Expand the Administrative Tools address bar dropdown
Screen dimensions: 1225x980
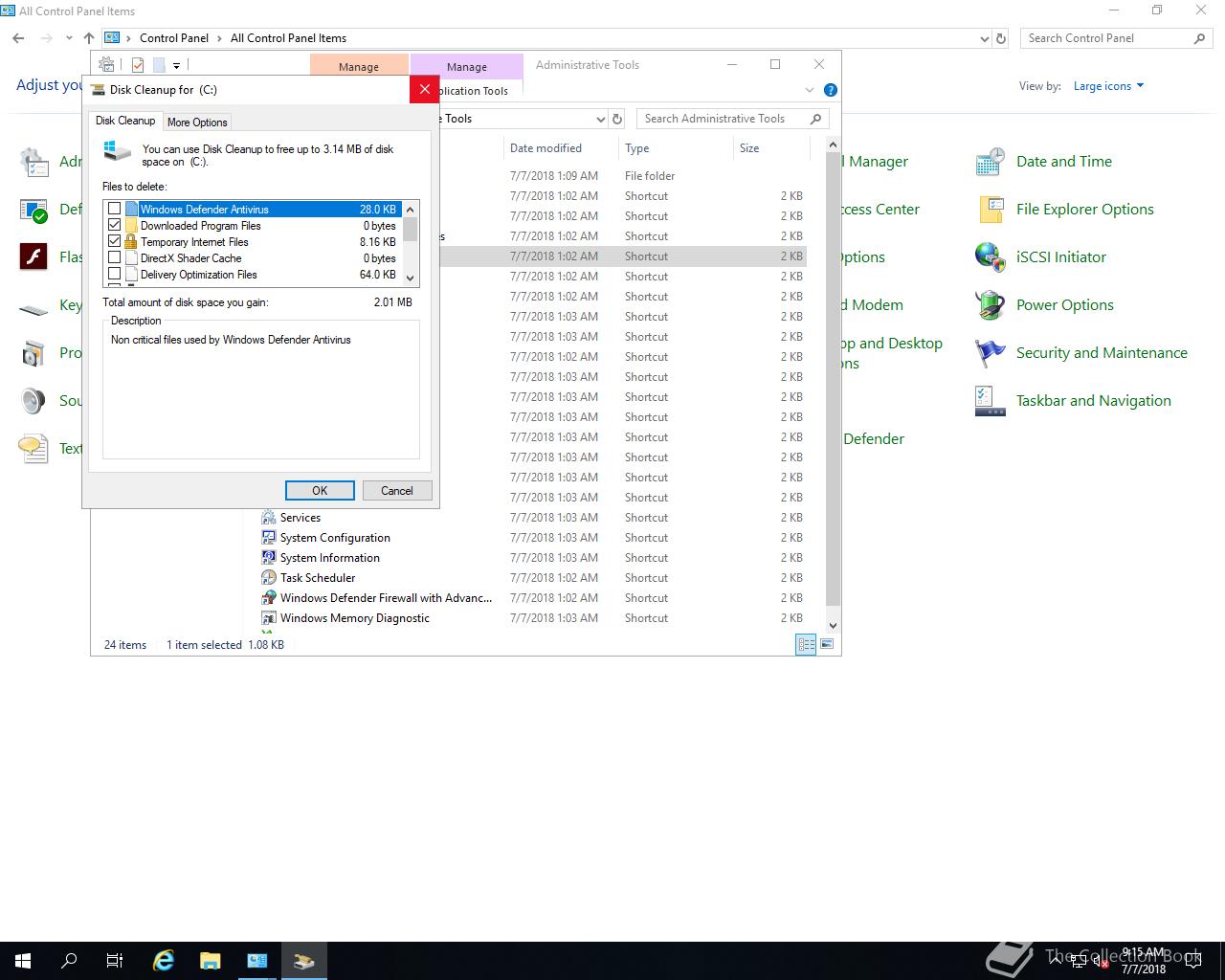coord(601,119)
